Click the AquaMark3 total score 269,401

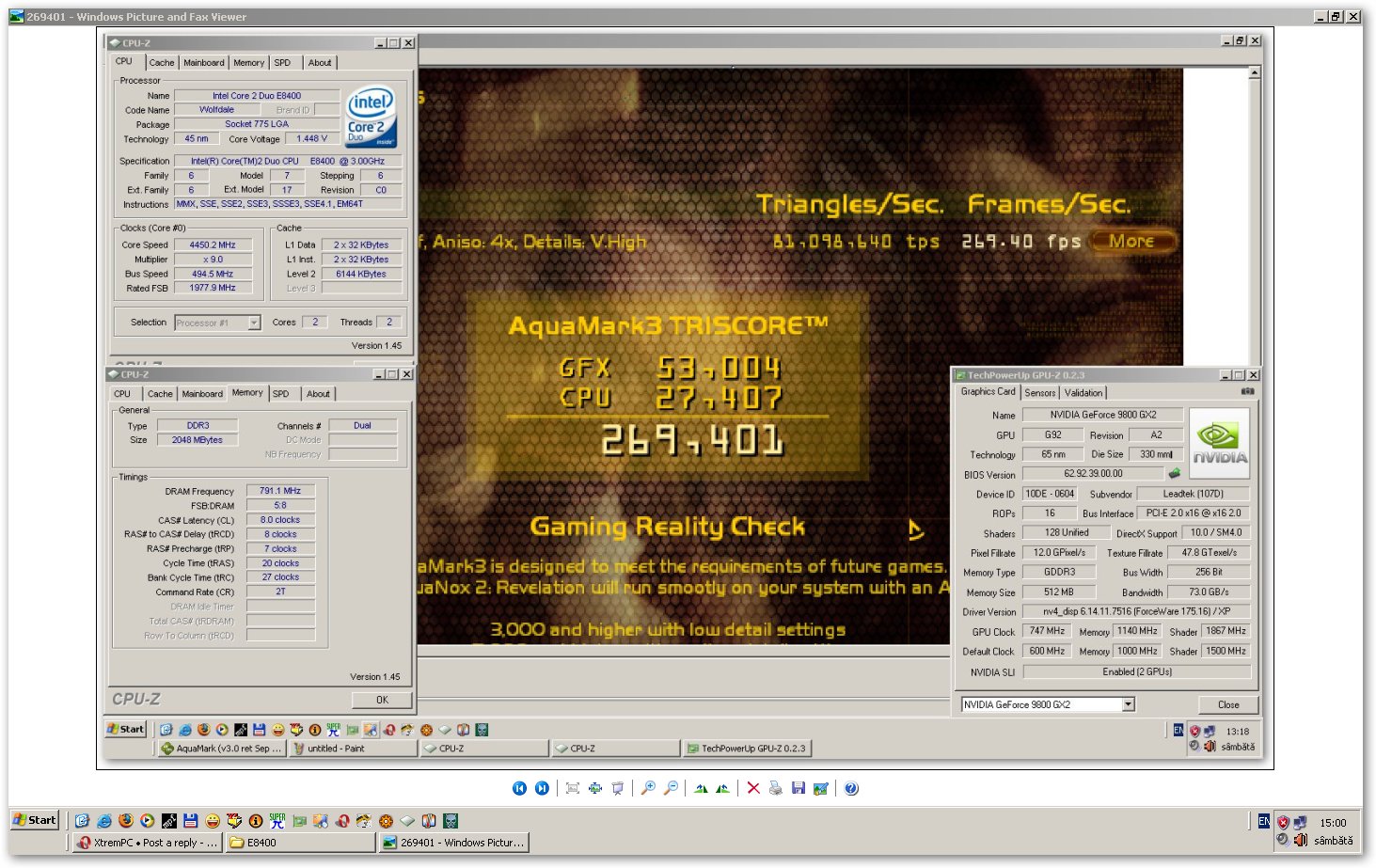coord(692,440)
